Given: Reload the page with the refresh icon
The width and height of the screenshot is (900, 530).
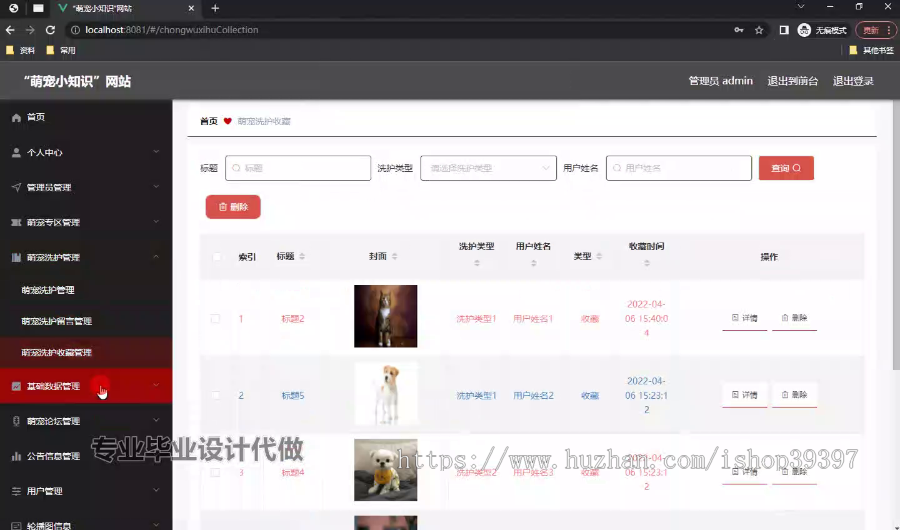Looking at the screenshot, I should coord(51,30).
